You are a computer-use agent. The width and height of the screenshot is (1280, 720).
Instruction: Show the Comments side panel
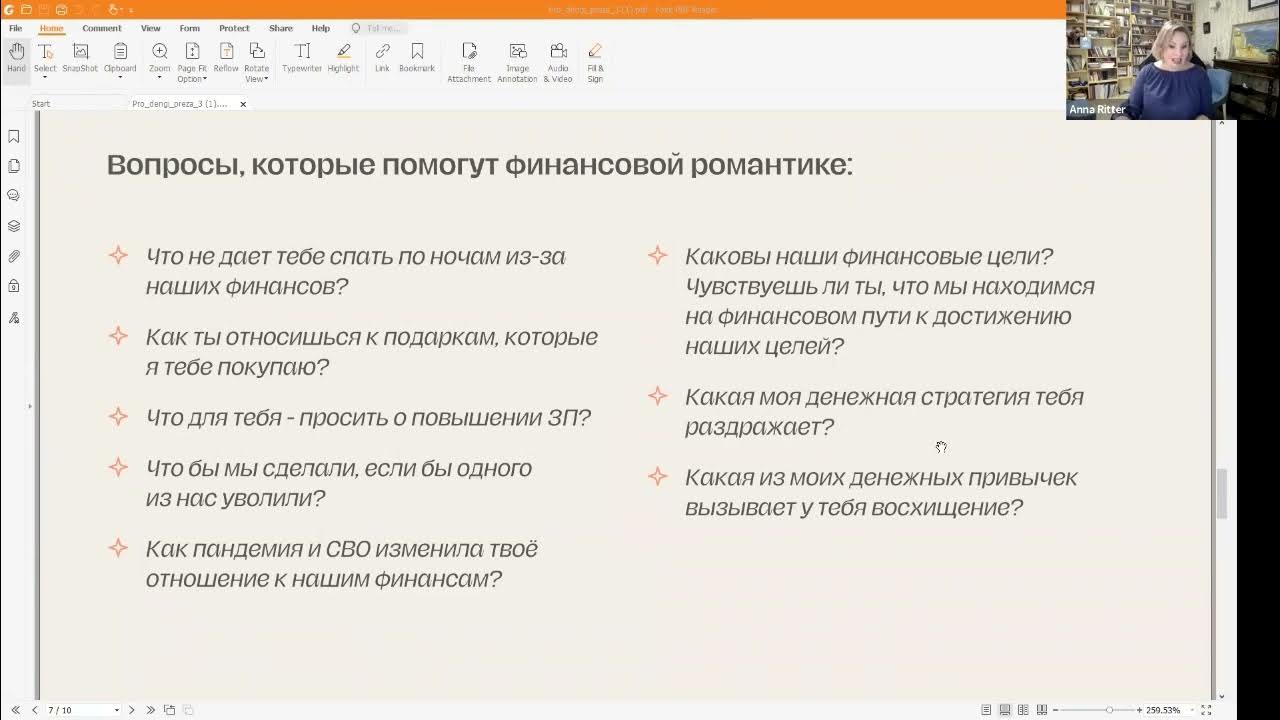point(14,196)
